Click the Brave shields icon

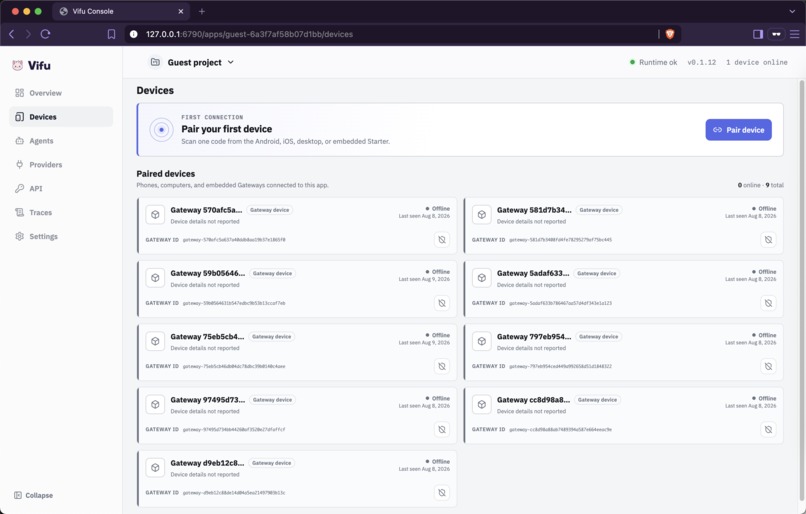(x=670, y=34)
